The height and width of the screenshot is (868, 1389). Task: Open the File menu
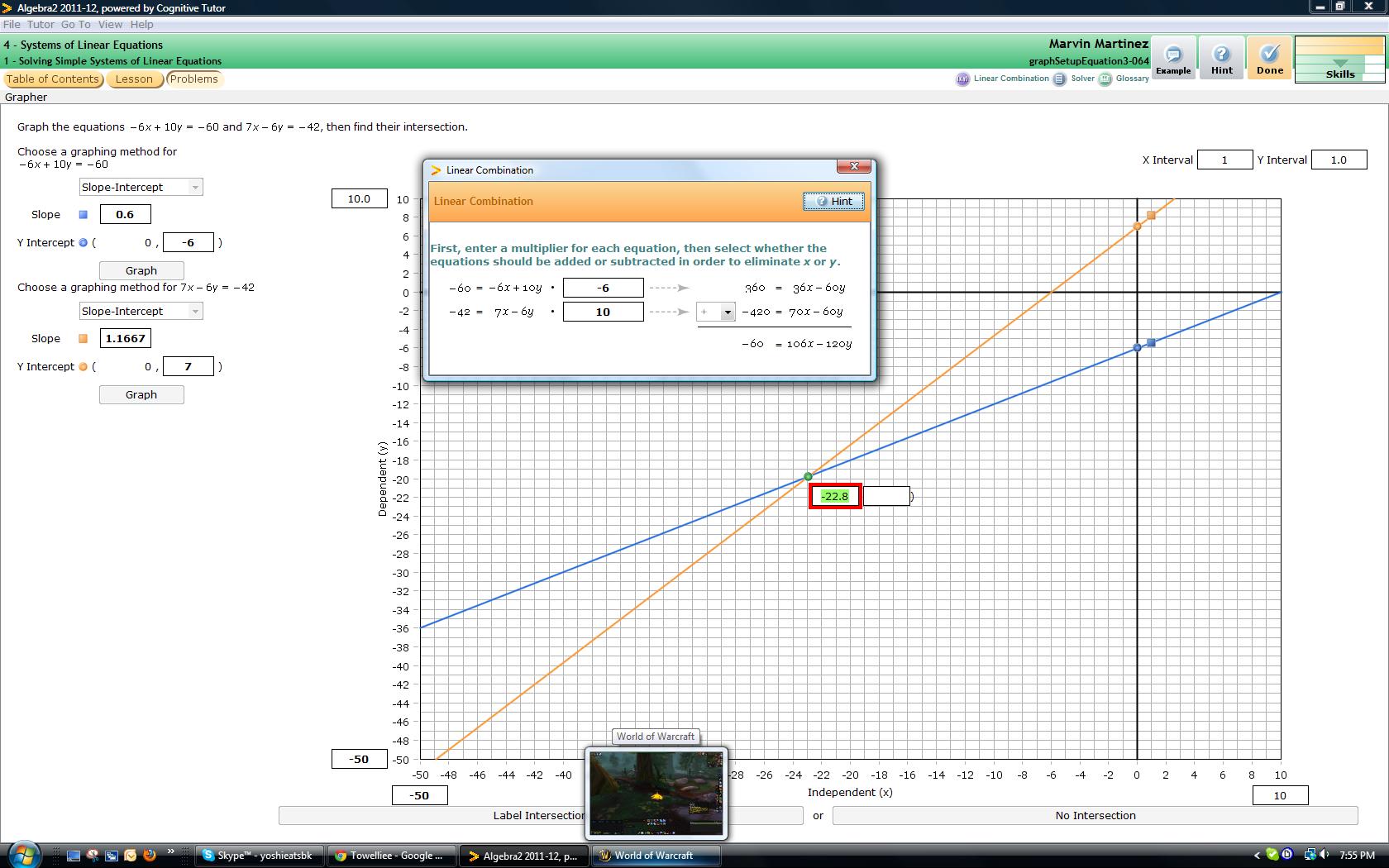pos(12,25)
